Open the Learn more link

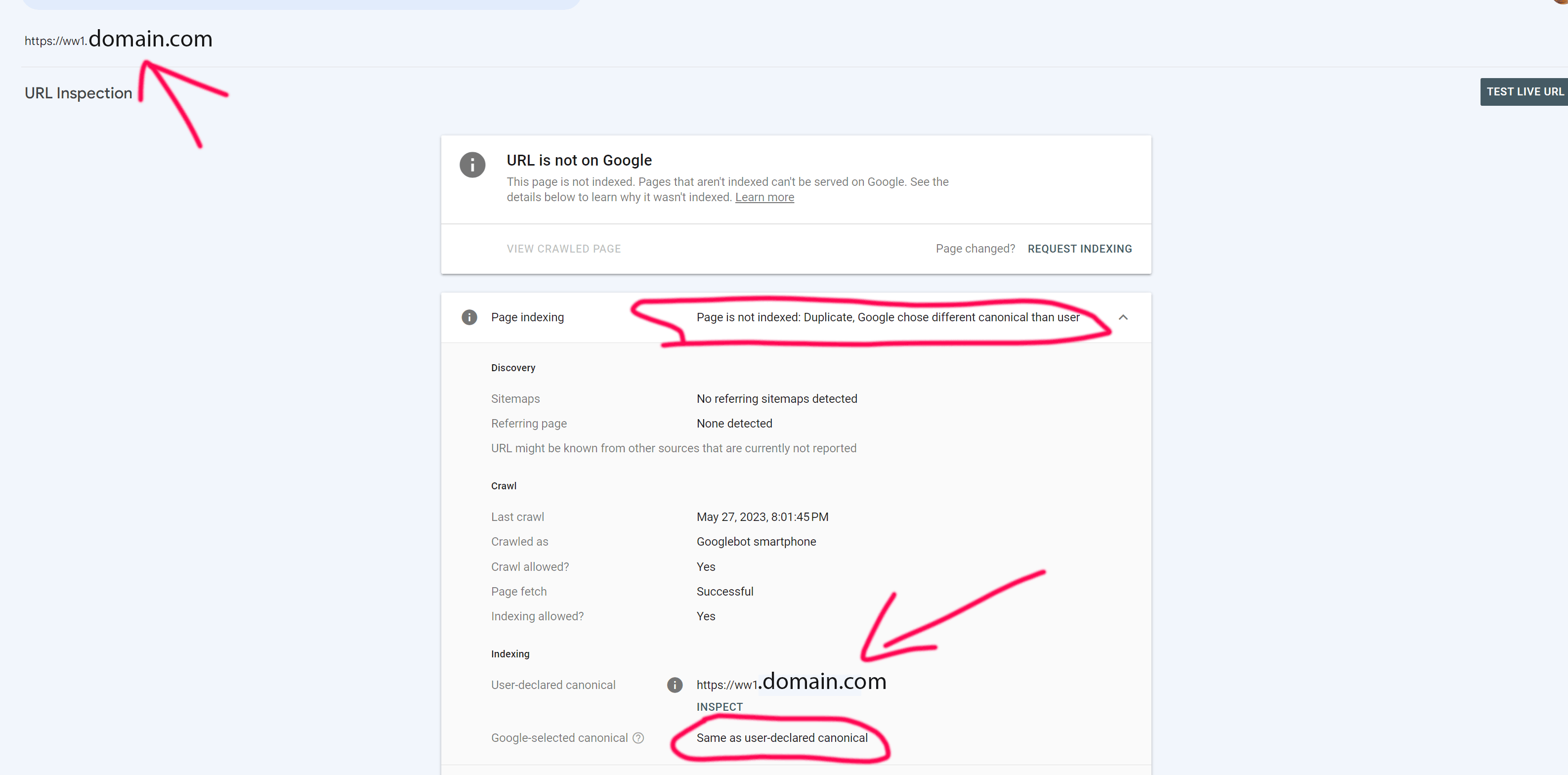764,197
